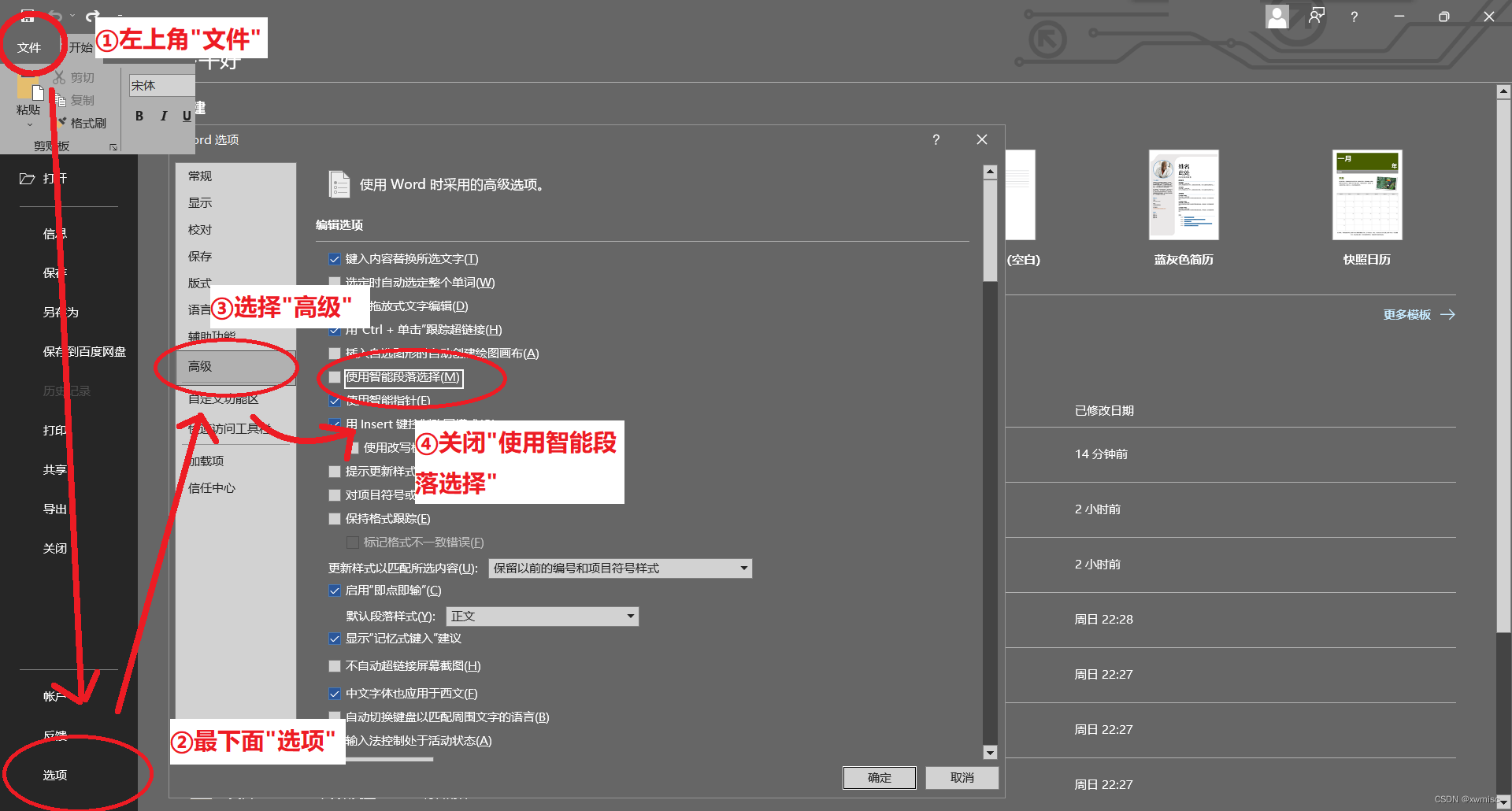Image resolution: width=1512 pixels, height=811 pixels.
Task: Click the title bar help question mark
Action: click(x=1354, y=17)
